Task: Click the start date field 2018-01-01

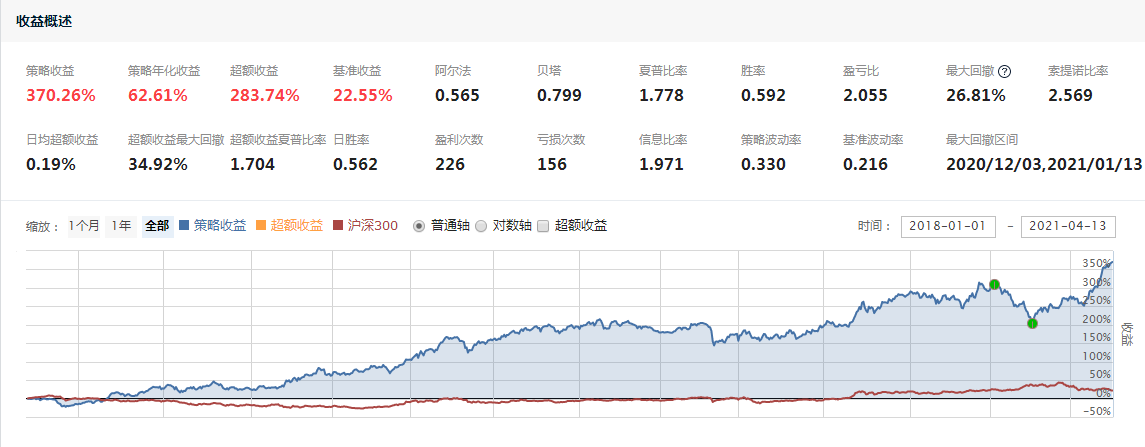Action: pos(948,226)
